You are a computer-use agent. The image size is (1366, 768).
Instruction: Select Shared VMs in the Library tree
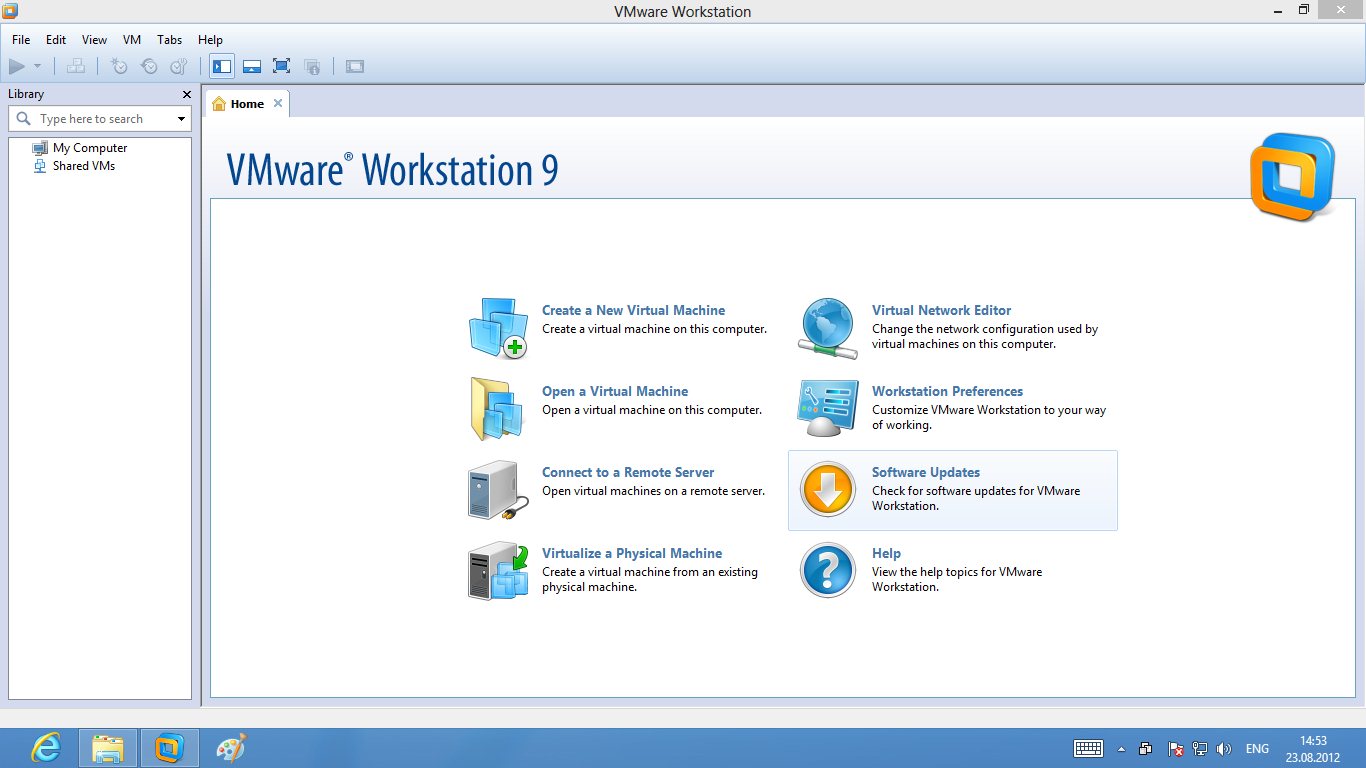pos(84,166)
